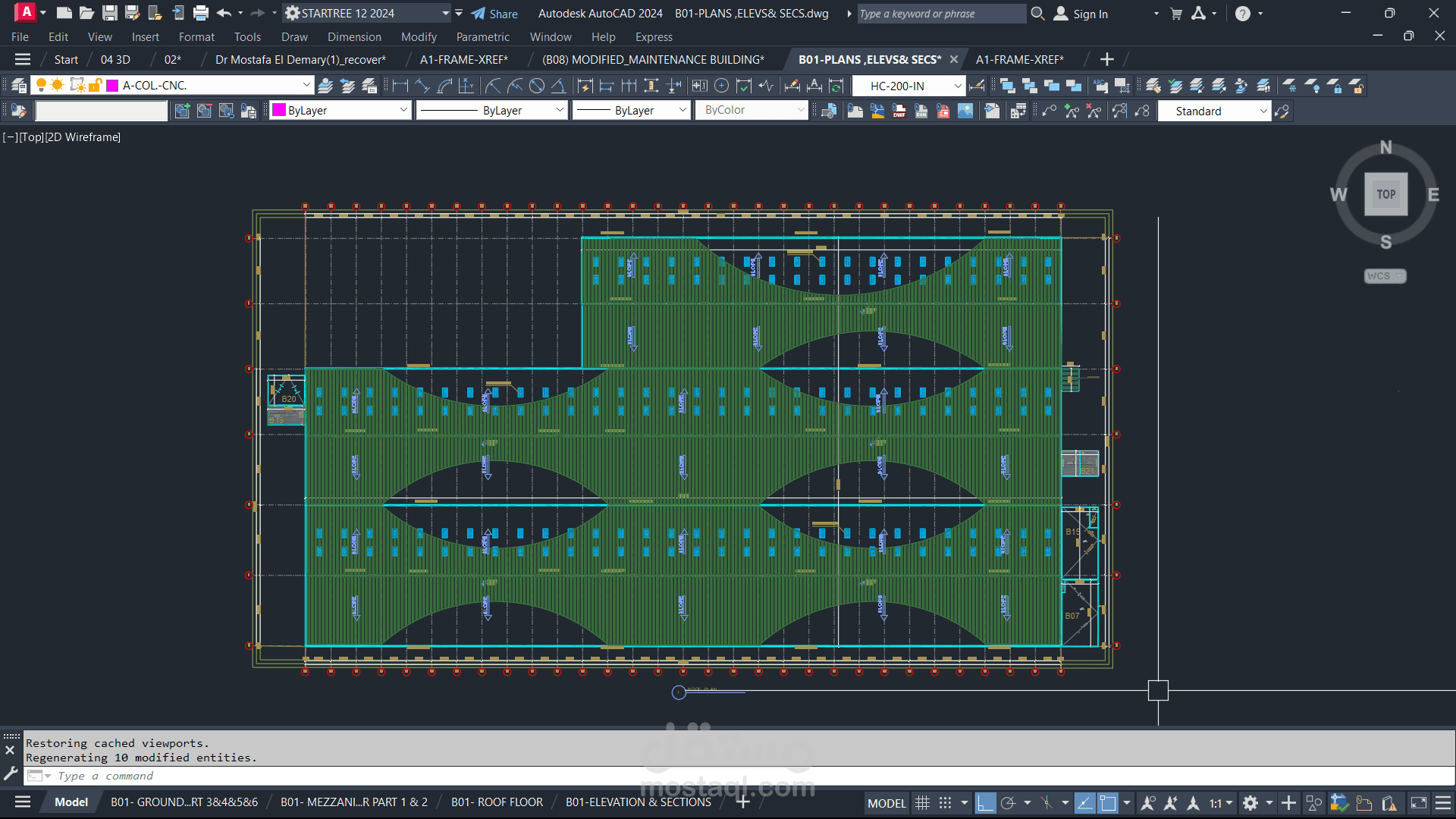Toggle snap mode dotted grid
This screenshot has width=1456, height=819.
[x=945, y=803]
